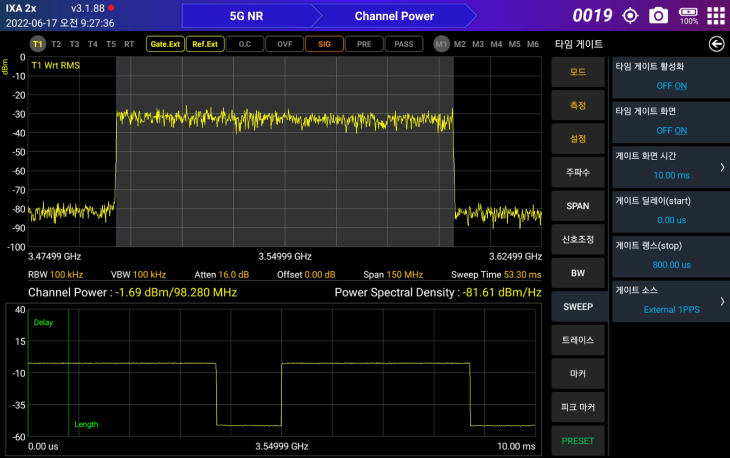Check the battery status icon

[688, 16]
